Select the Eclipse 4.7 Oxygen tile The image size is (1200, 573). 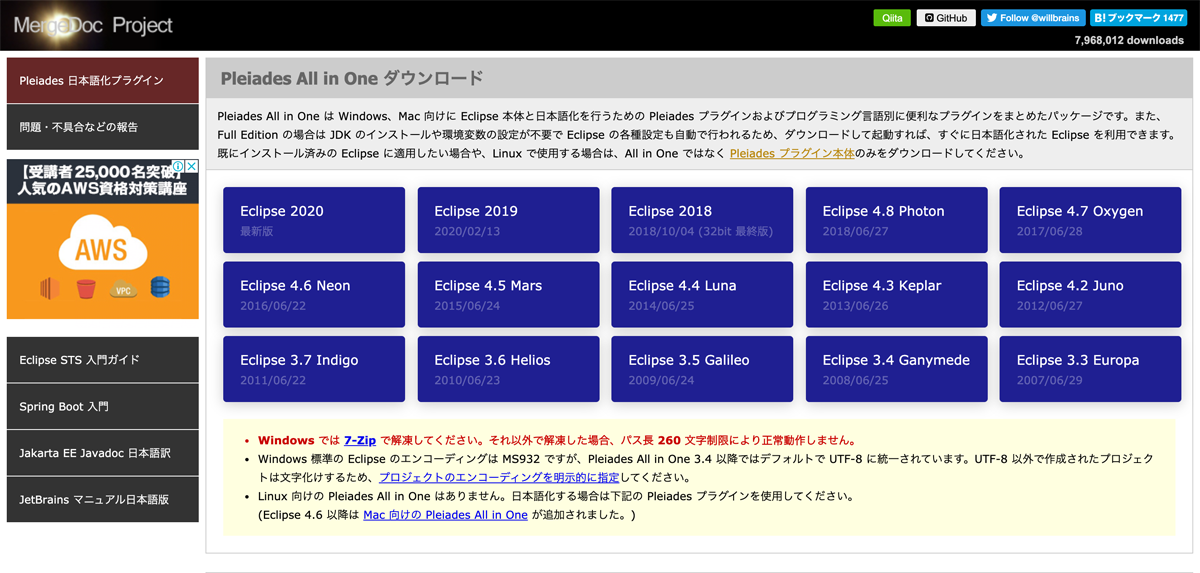(1090, 220)
